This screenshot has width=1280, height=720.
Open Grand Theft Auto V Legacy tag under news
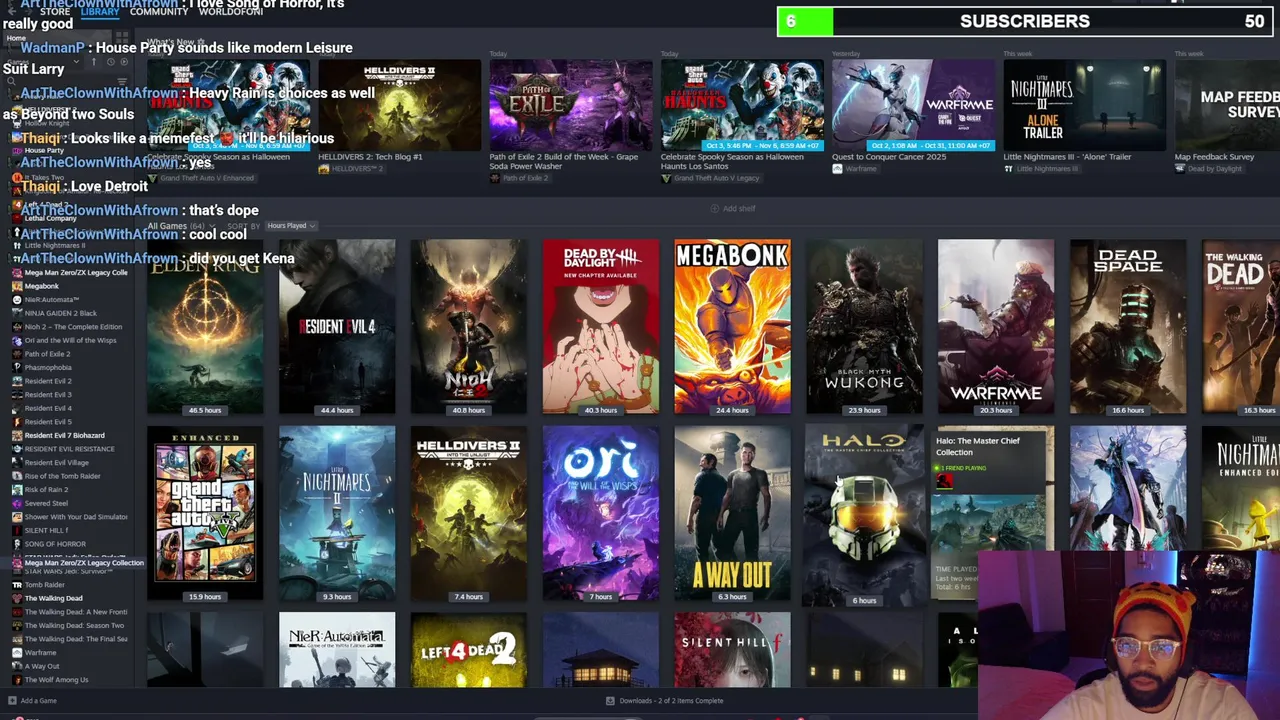(x=710, y=178)
